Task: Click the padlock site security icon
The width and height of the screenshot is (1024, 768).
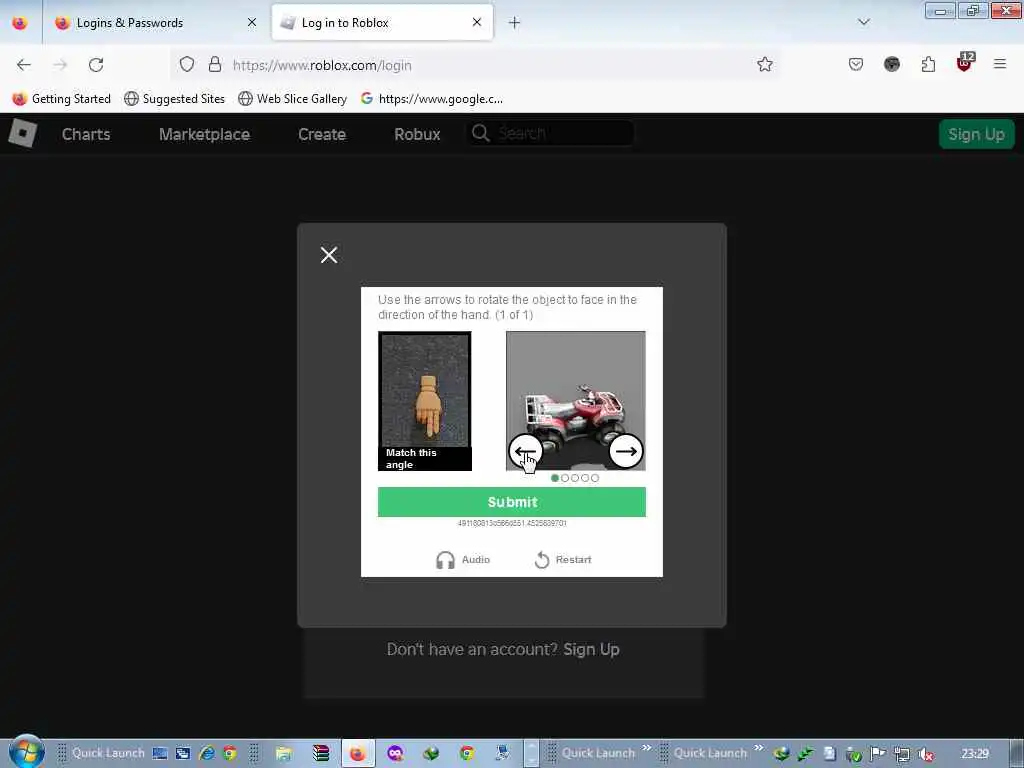Action: 215,65
